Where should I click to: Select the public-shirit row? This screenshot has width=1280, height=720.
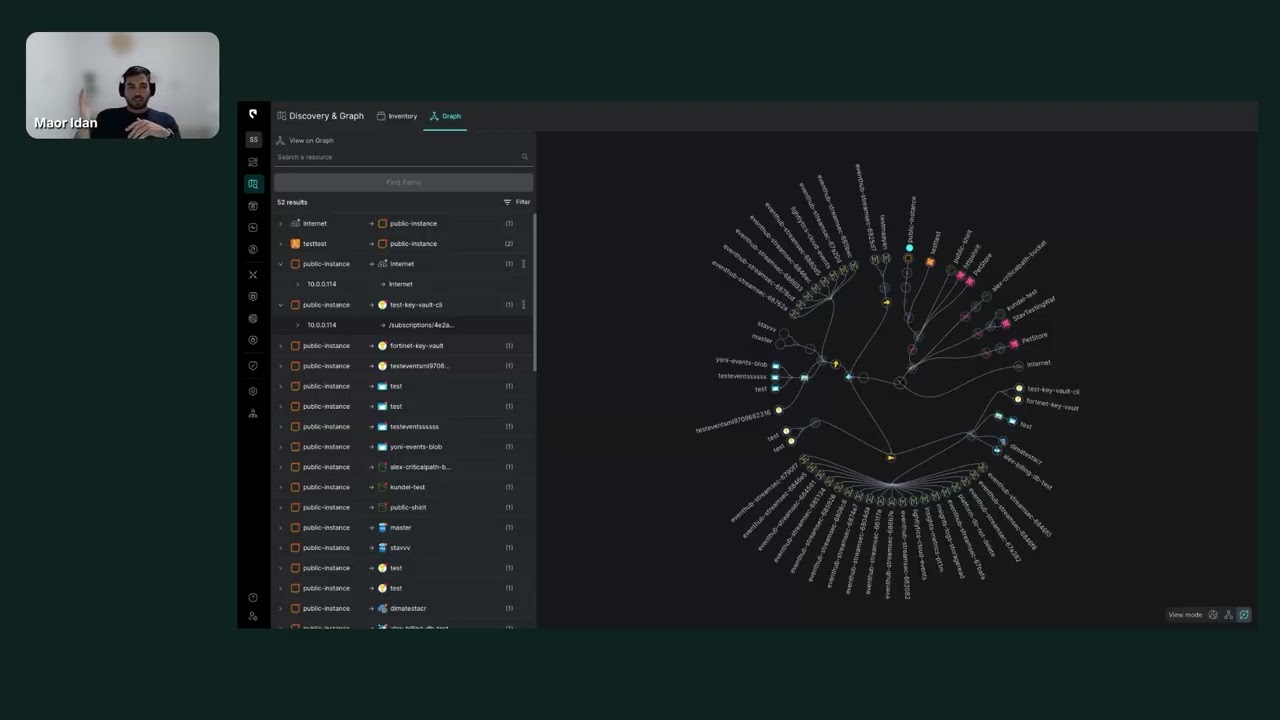click(403, 507)
